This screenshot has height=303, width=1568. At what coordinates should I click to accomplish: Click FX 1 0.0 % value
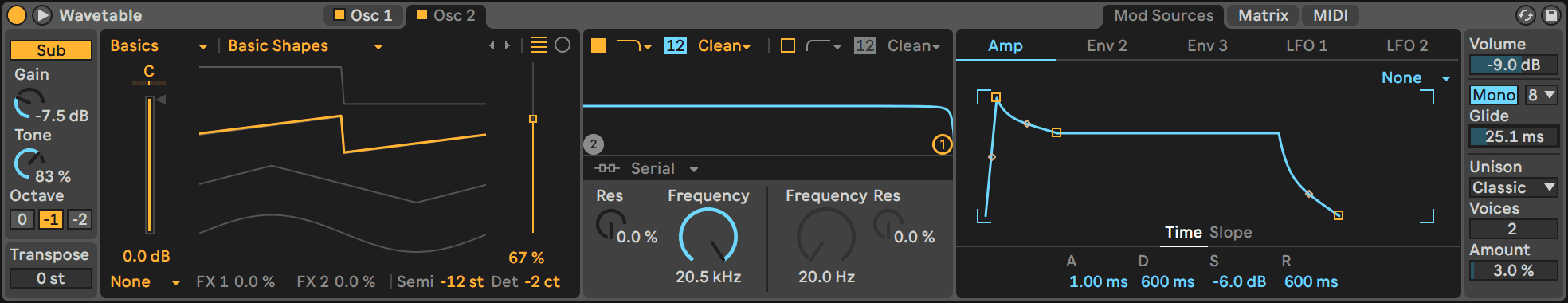click(x=254, y=281)
